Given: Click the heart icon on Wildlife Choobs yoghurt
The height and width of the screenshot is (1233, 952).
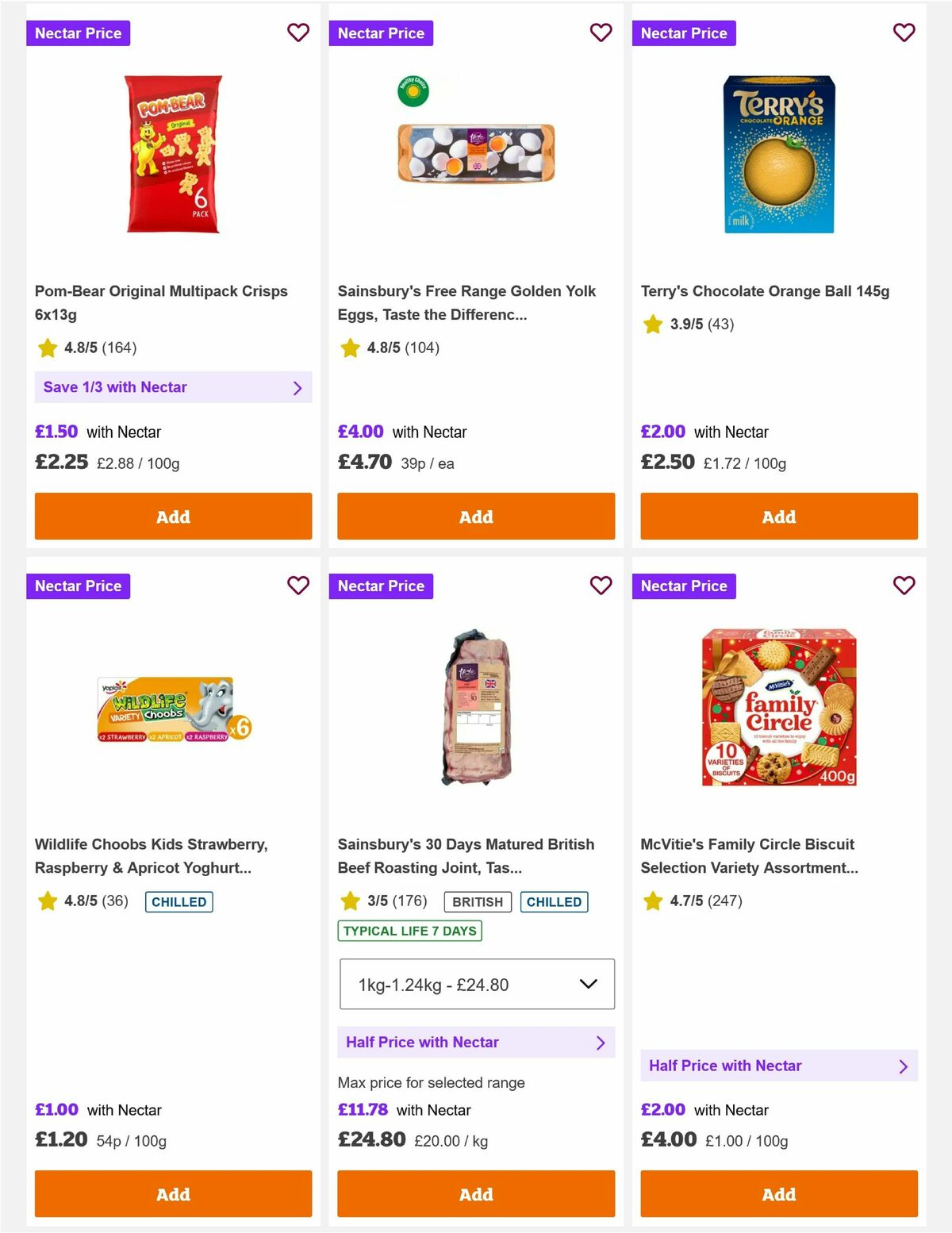Looking at the screenshot, I should [x=298, y=586].
